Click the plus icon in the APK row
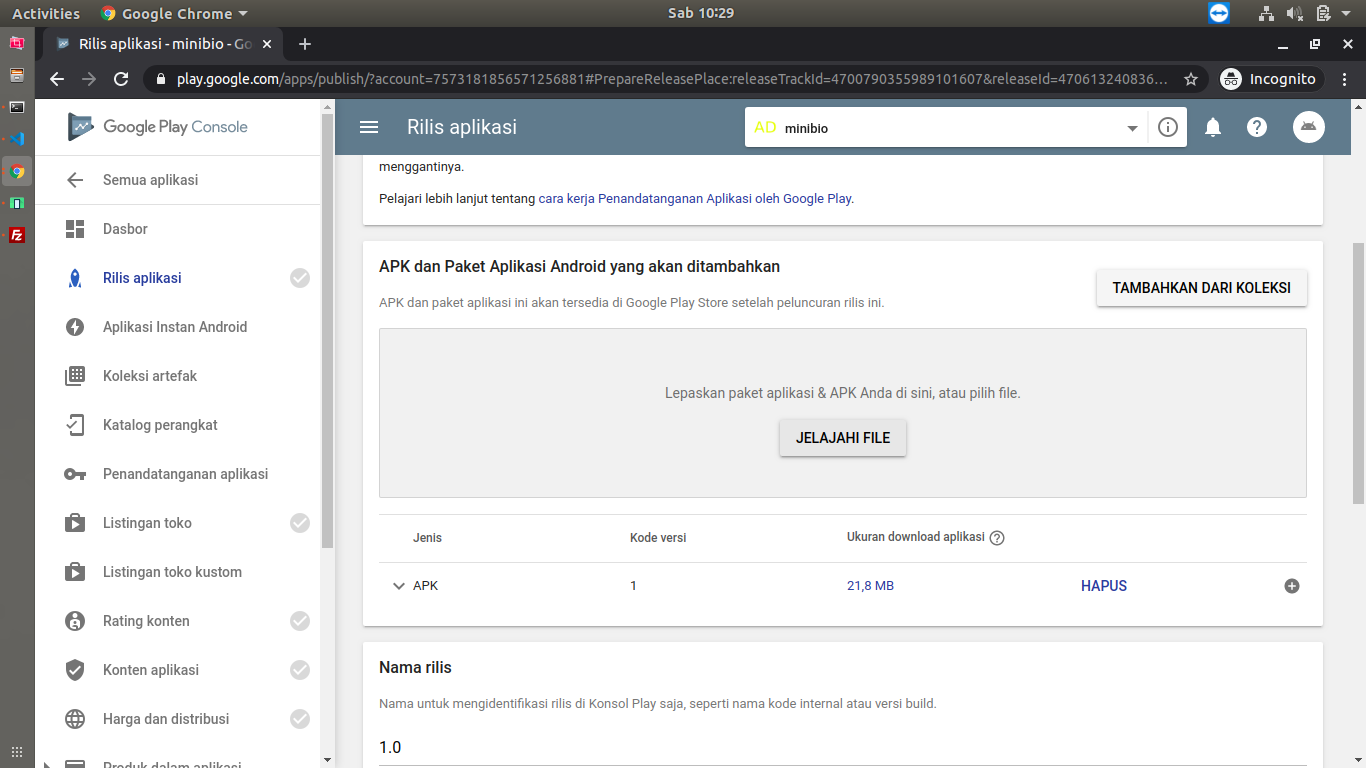1366x768 pixels. point(1292,586)
